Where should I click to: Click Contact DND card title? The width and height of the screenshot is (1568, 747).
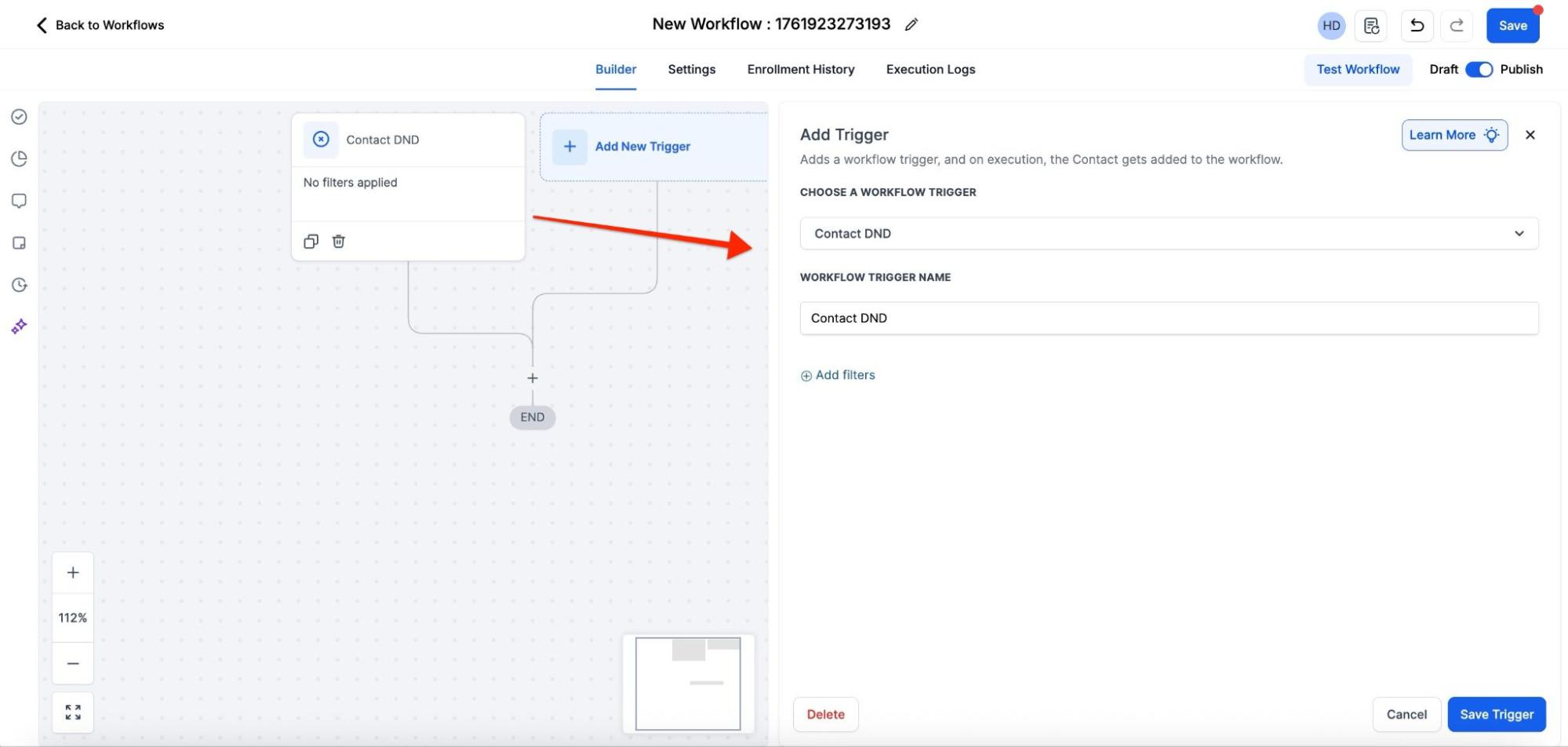383,140
